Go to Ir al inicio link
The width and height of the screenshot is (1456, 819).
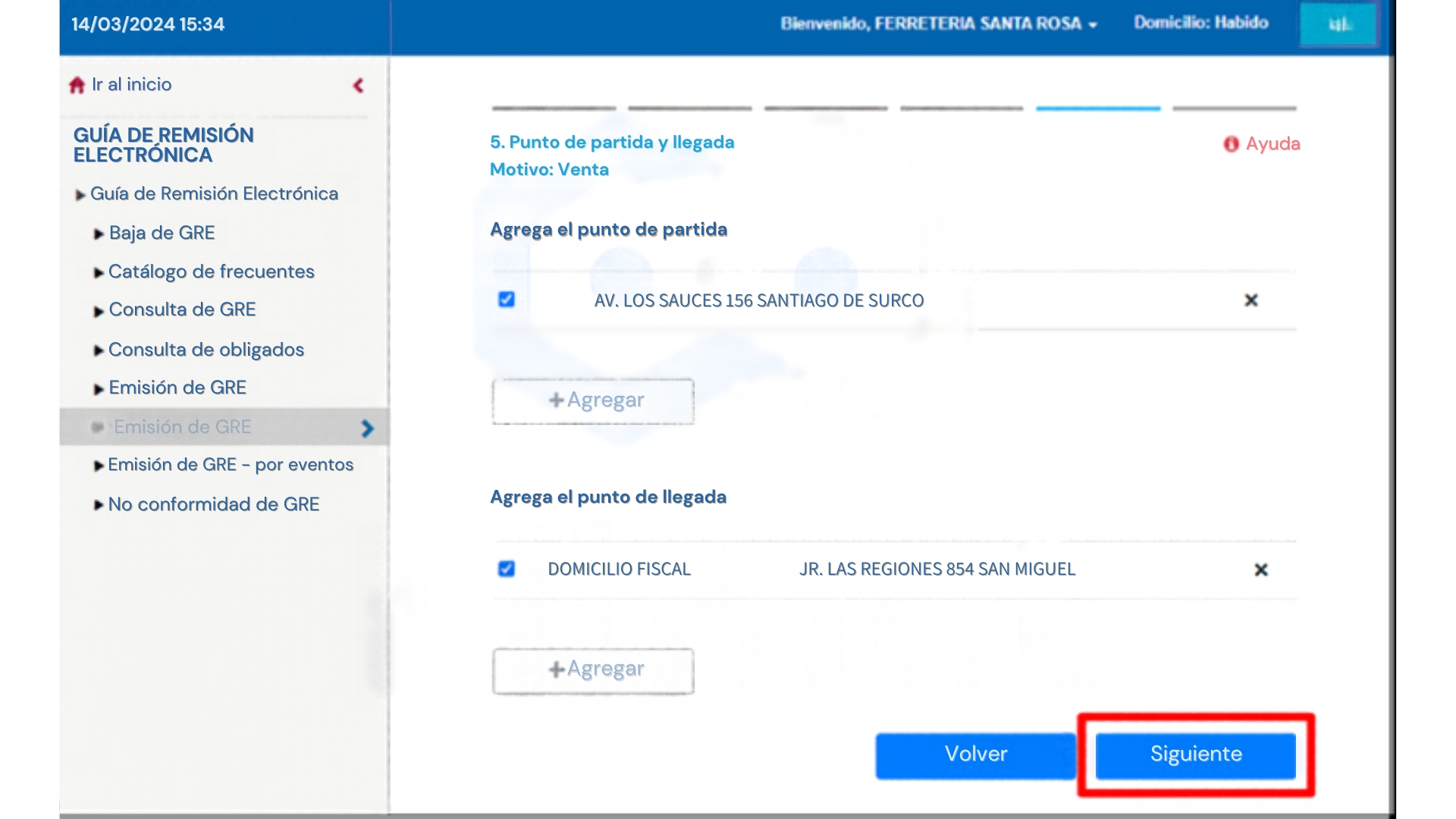pyautogui.click(x=131, y=84)
